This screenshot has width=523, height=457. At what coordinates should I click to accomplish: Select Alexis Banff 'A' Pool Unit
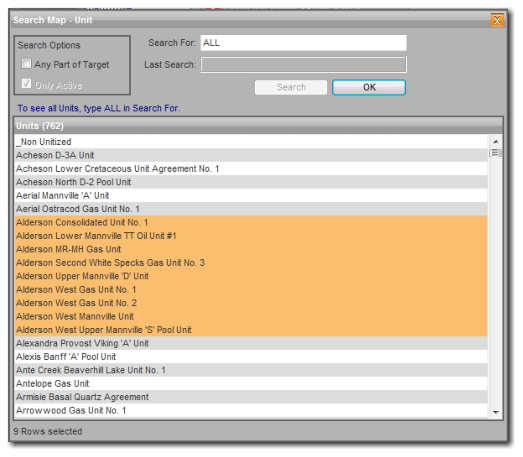[251, 357]
